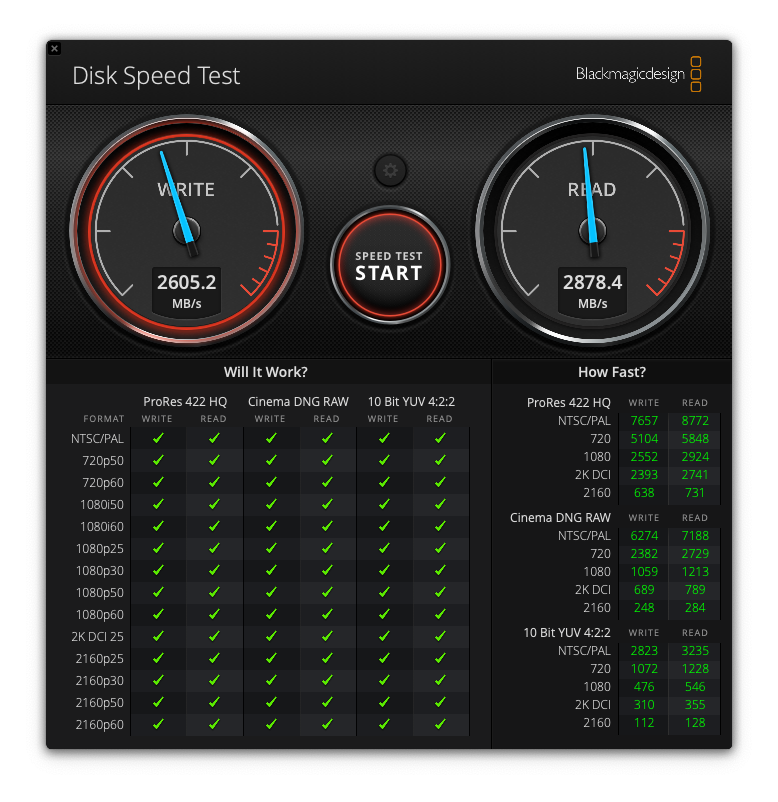Click the 720p50 ProRes 422 HQ read checkmark
This screenshot has width=778, height=802.
point(214,460)
